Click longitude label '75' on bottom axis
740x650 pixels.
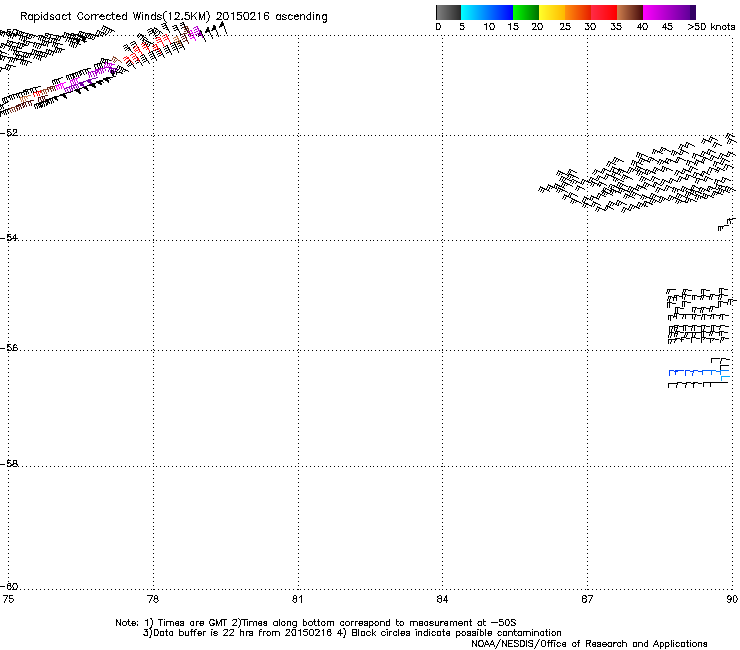[8, 599]
